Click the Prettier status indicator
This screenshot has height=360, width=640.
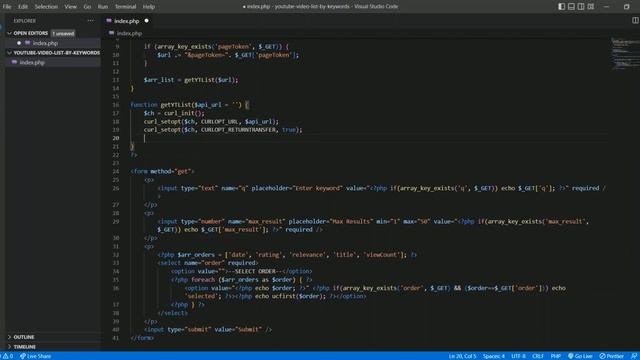click(x=611, y=356)
